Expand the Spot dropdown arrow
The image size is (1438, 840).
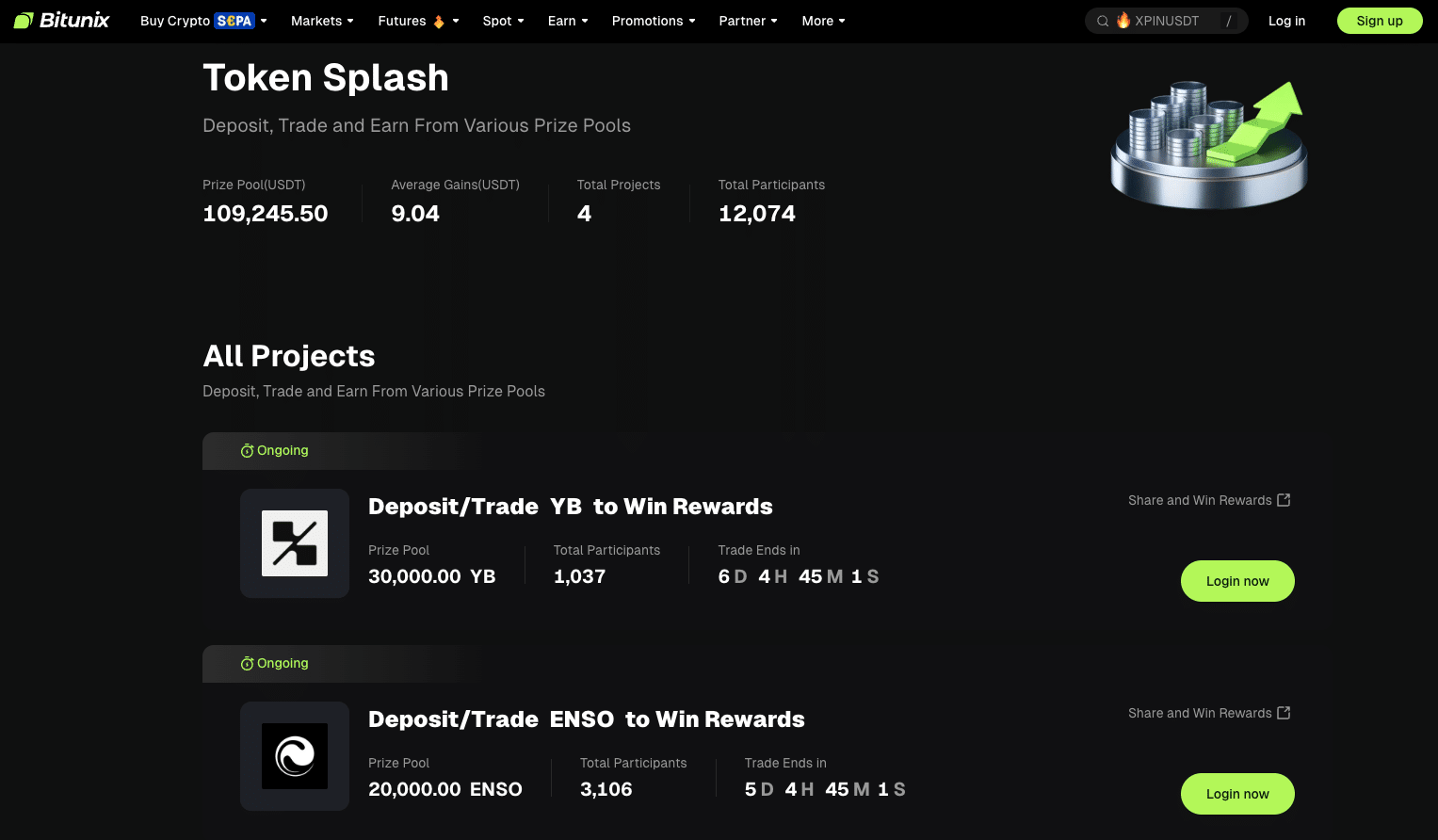(x=521, y=21)
